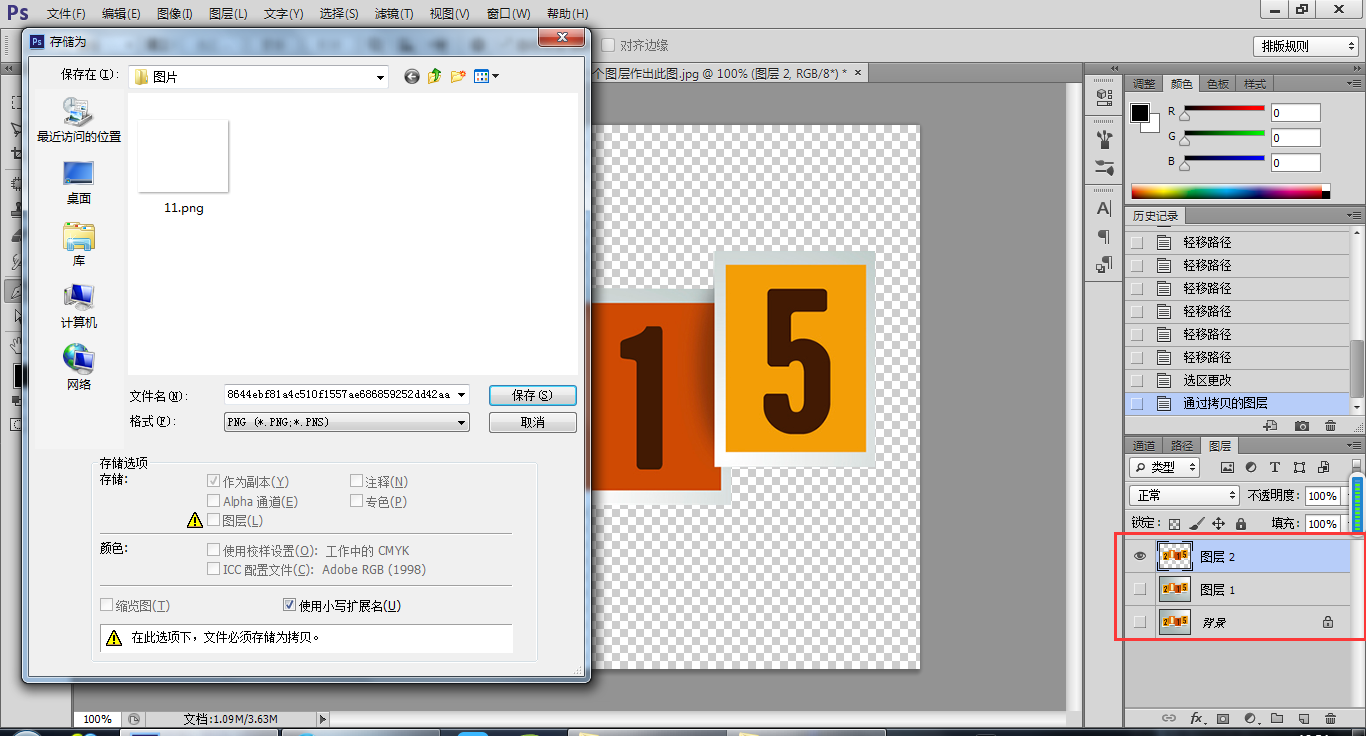Click the new layer icon in Layers panel
The image size is (1366, 736).
(1302, 718)
